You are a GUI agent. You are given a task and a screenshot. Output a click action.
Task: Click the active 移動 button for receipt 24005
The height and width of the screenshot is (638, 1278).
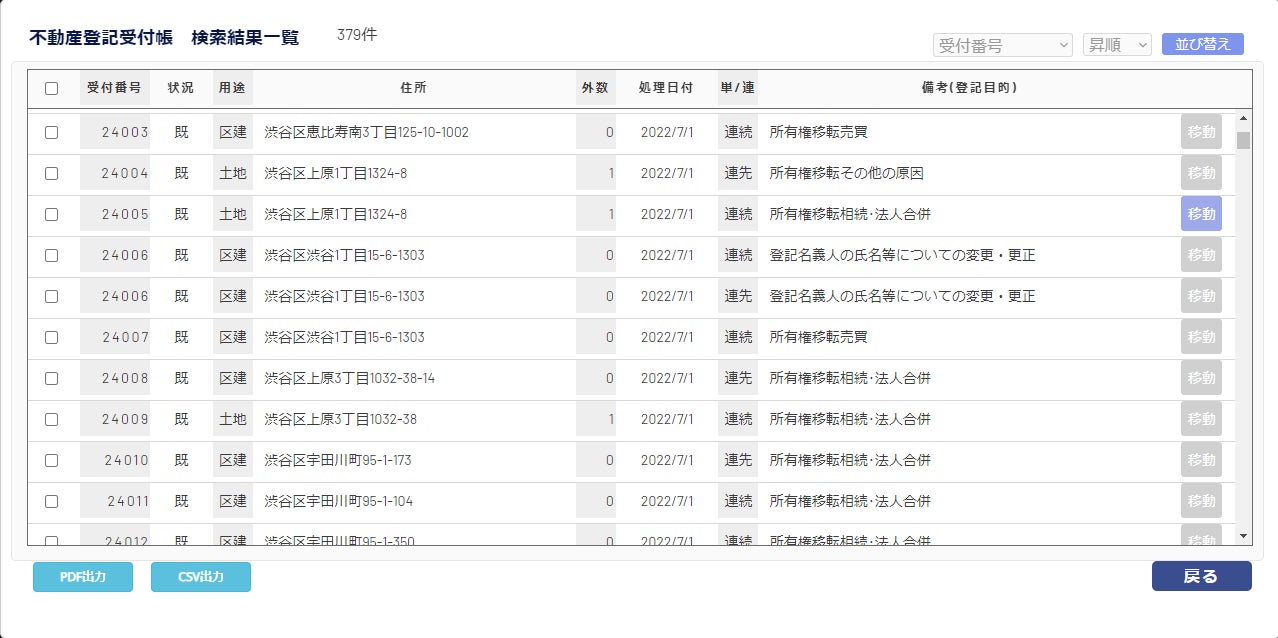pyautogui.click(x=1201, y=214)
